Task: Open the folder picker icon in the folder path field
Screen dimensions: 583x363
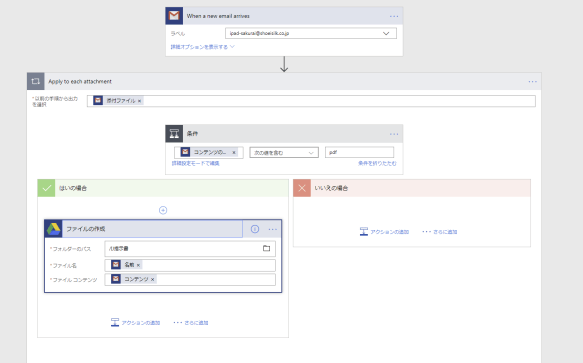Action: click(267, 248)
